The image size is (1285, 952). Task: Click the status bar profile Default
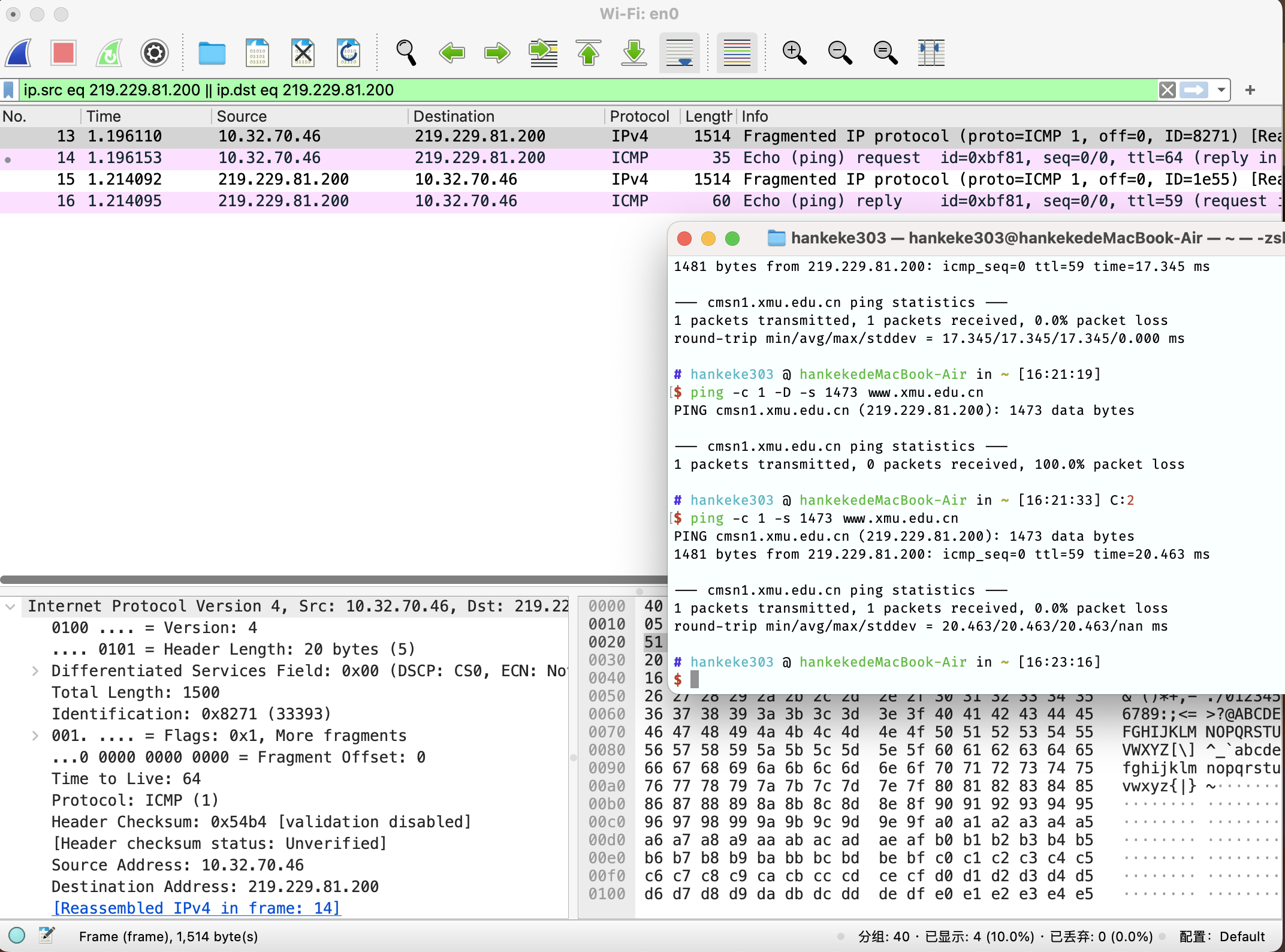click(x=1221, y=936)
